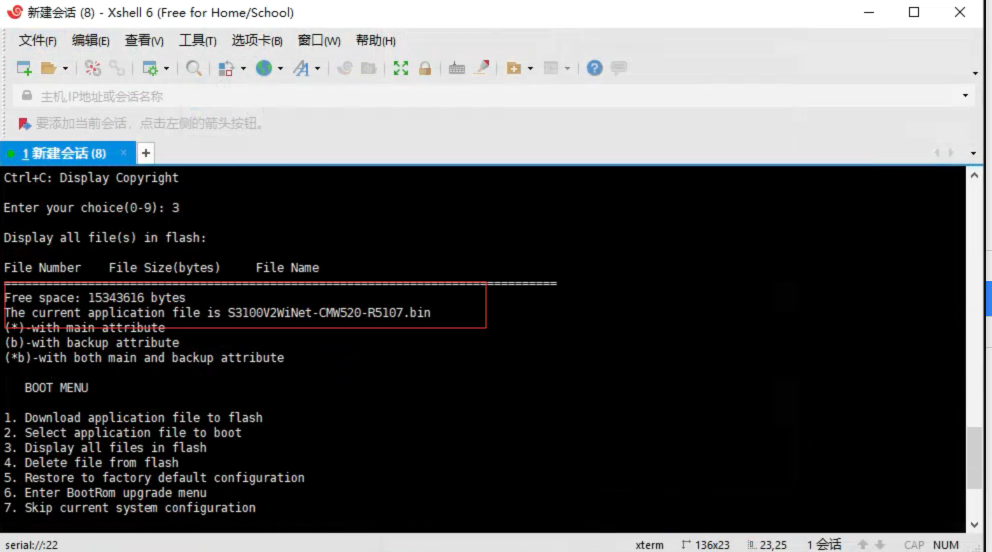Click the Disconnect toolbar icon
The image size is (992, 552).
click(x=92, y=68)
